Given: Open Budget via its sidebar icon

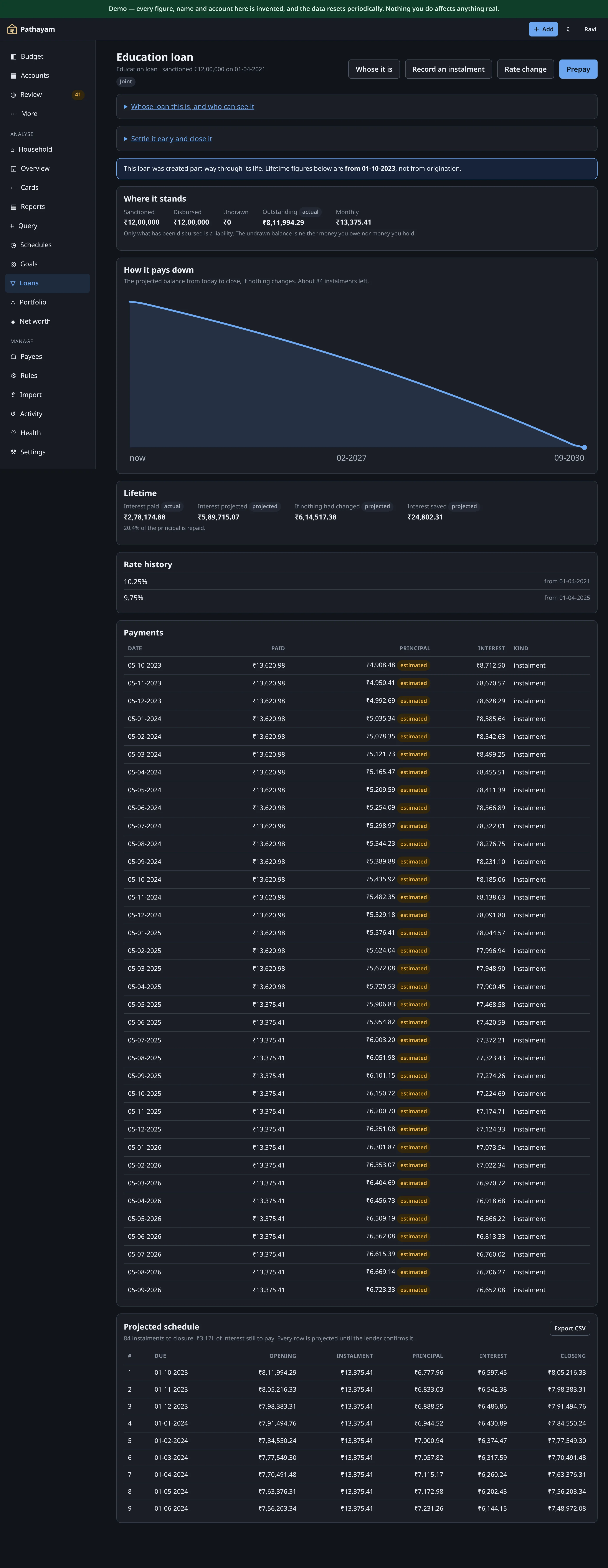Looking at the screenshot, I should 13,57.
